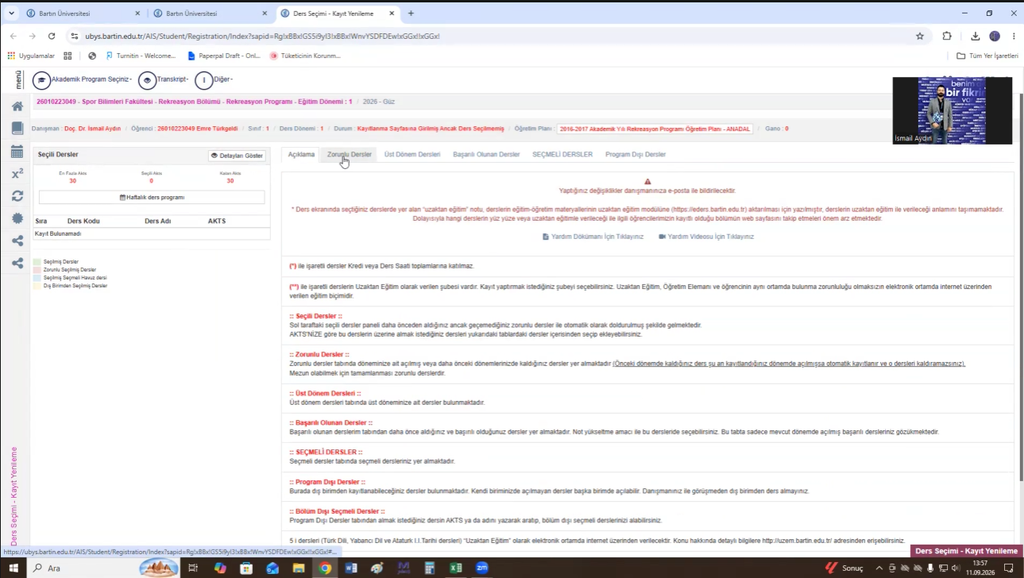Click the calendar icon in sidebar

pyautogui.click(x=18, y=152)
